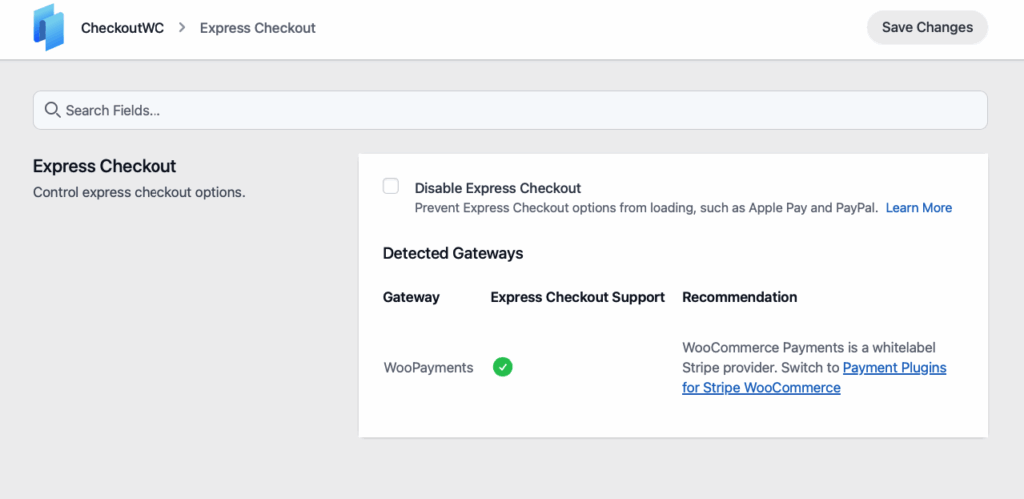Click the 'WooCommerce Payments is a whitelabel' text
This screenshot has height=499, width=1024.
tap(809, 347)
